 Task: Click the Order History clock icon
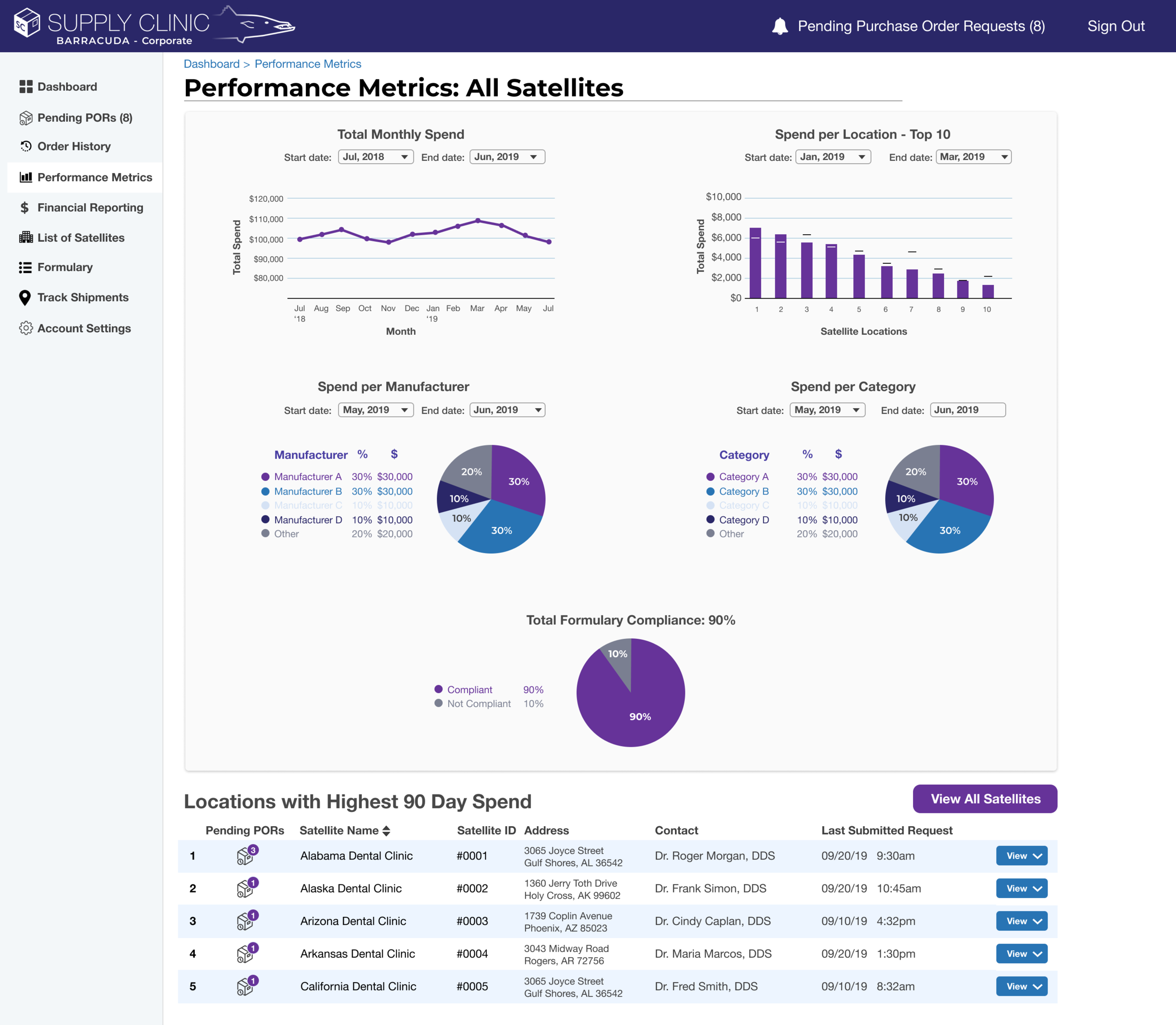[x=26, y=146]
